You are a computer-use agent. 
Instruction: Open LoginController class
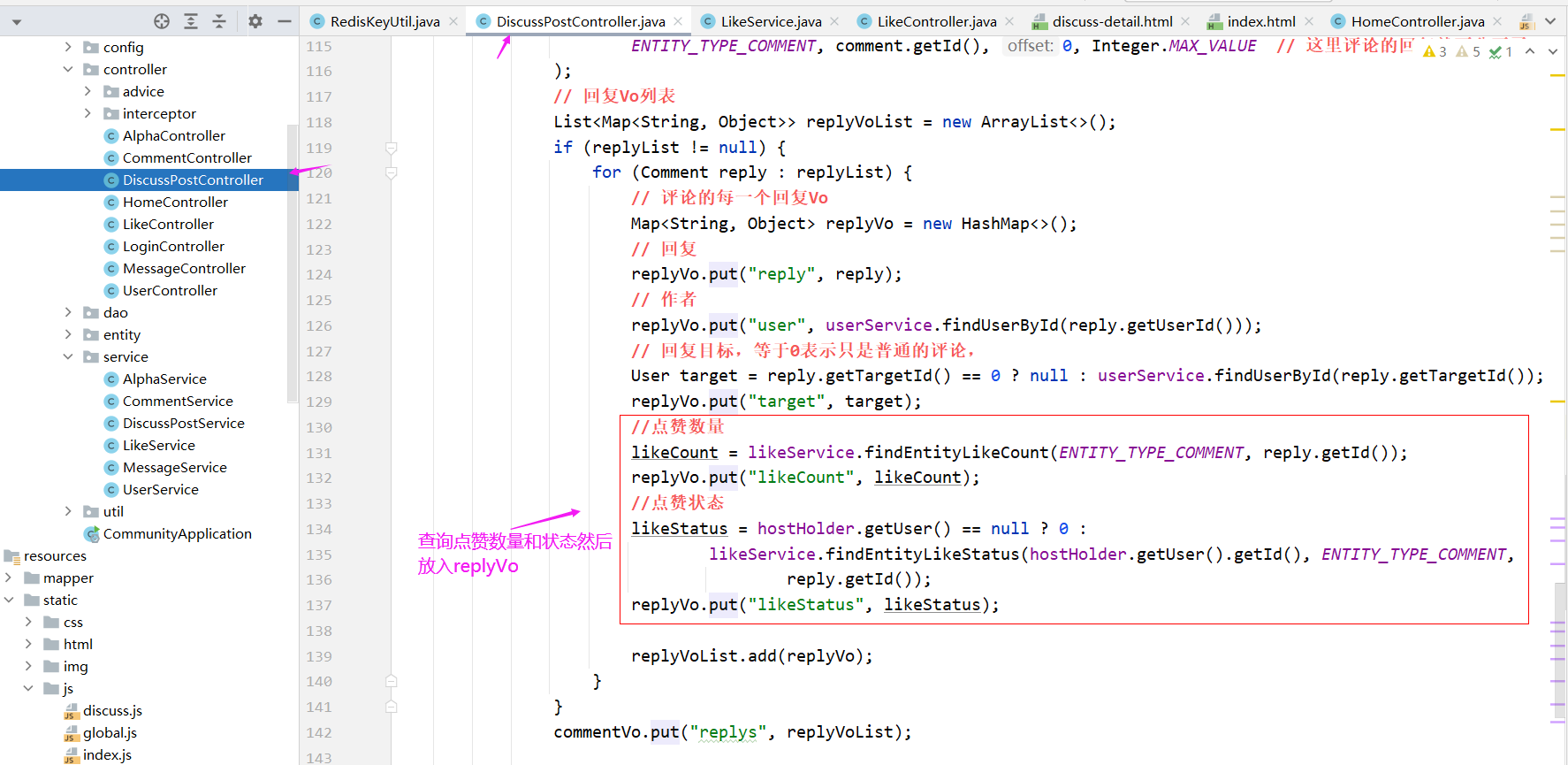[x=173, y=246]
